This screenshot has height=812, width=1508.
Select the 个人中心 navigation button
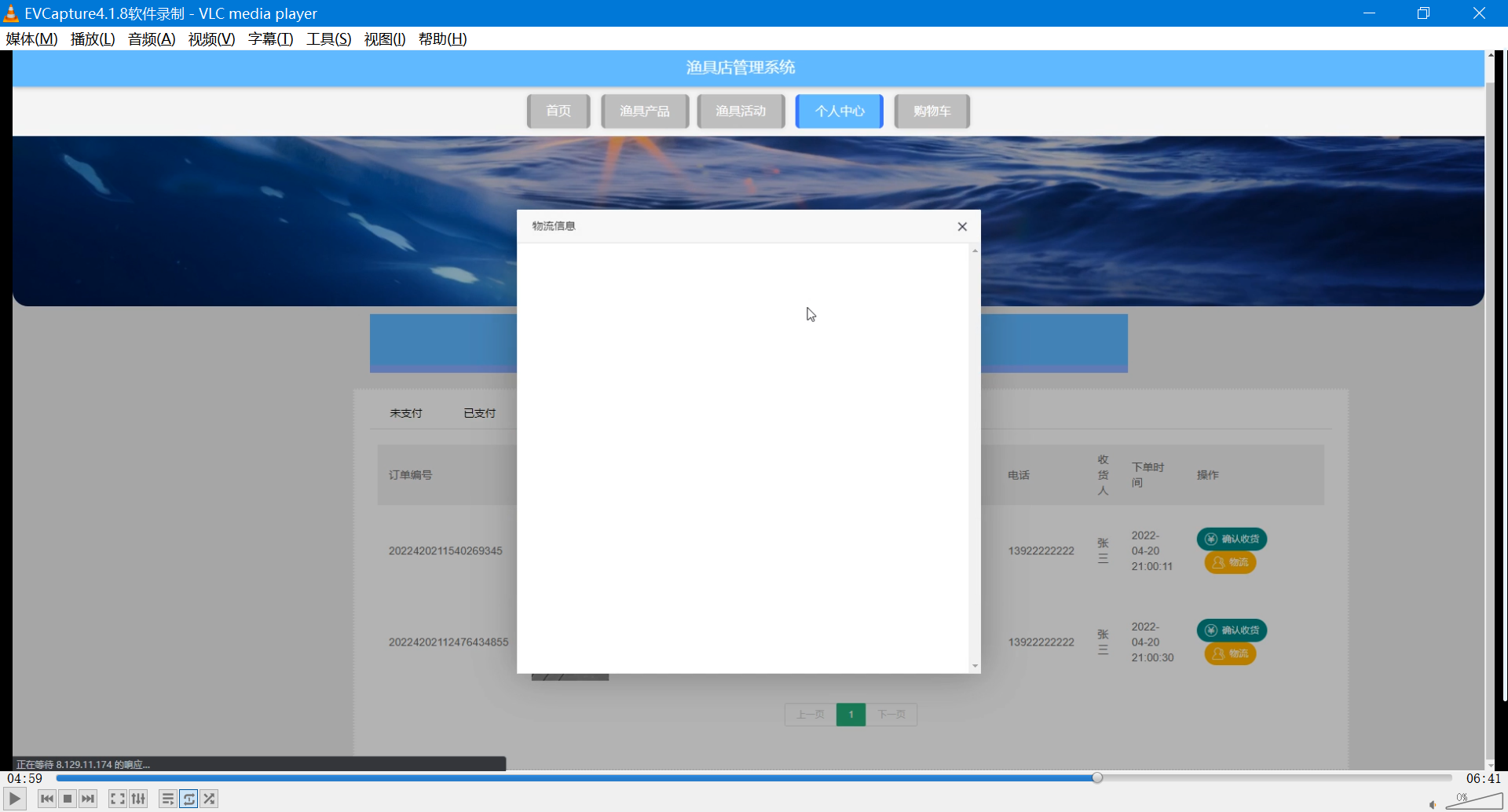[x=840, y=111]
